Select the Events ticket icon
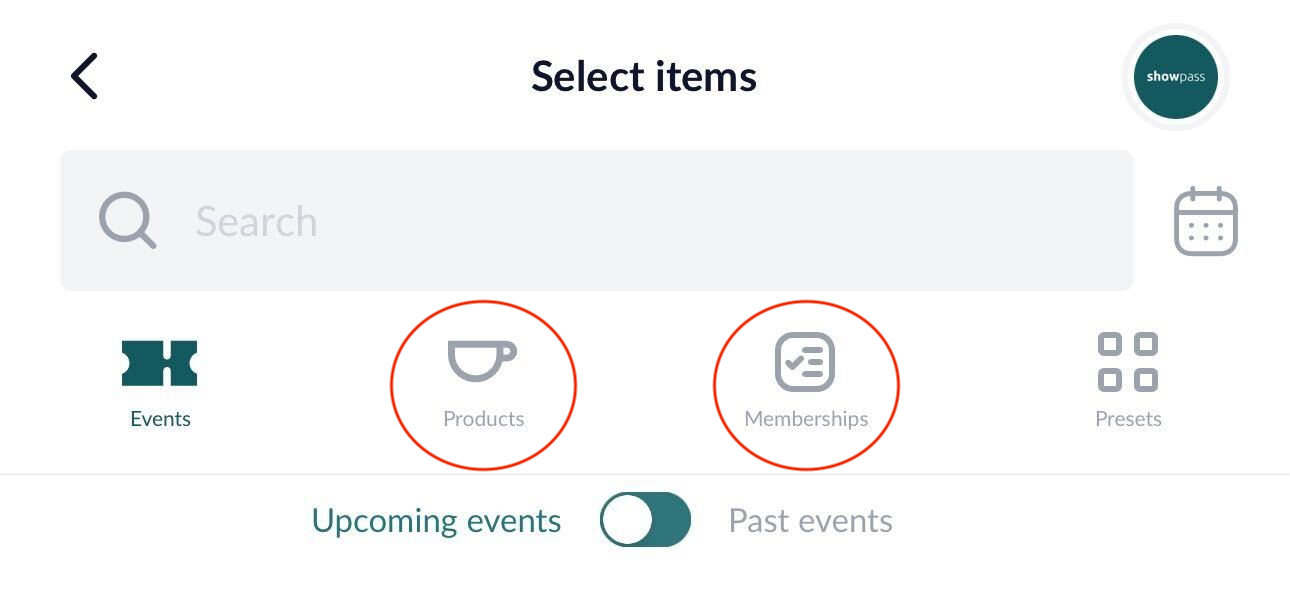This screenshot has width=1290, height=594. [160, 362]
